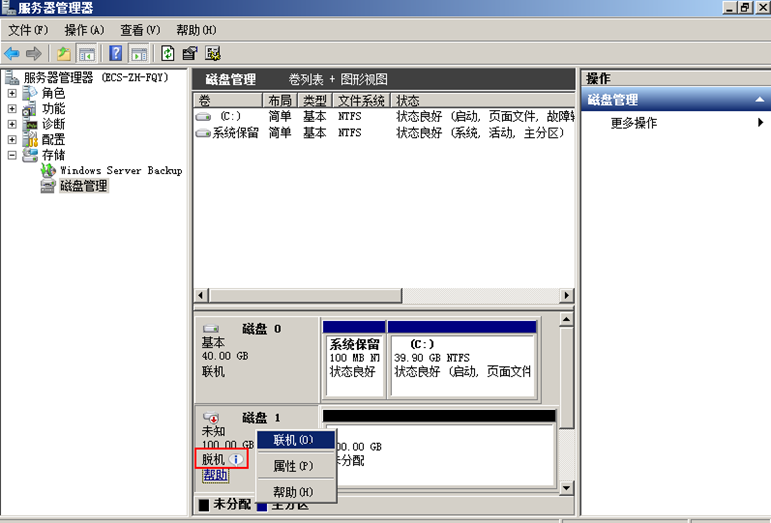
Task: Click the 磁盘管理 tree node icon
Action: click(x=48, y=186)
